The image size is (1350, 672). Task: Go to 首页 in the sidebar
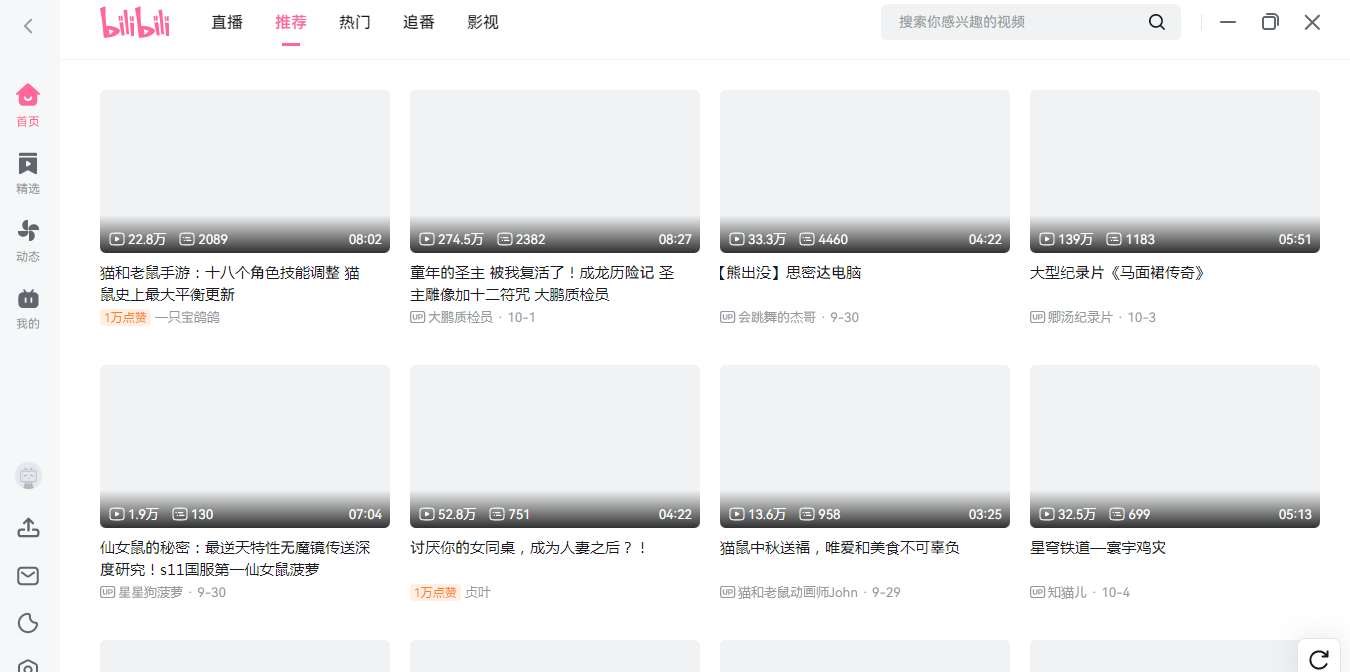pos(28,105)
